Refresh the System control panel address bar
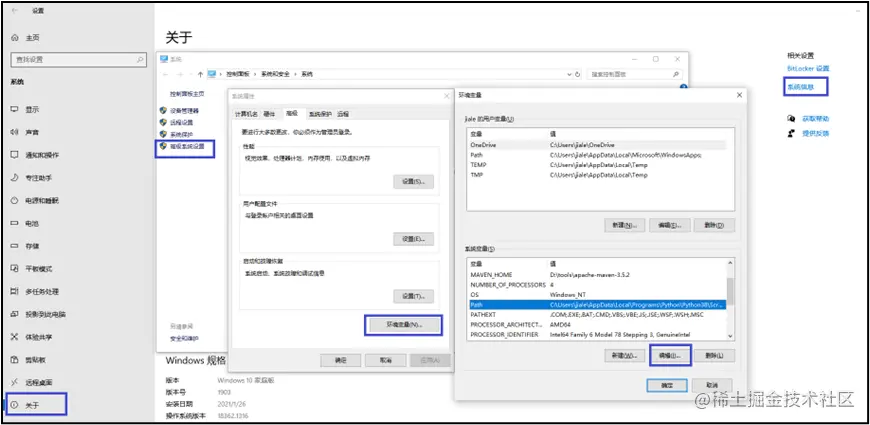The image size is (870, 425). [x=578, y=74]
